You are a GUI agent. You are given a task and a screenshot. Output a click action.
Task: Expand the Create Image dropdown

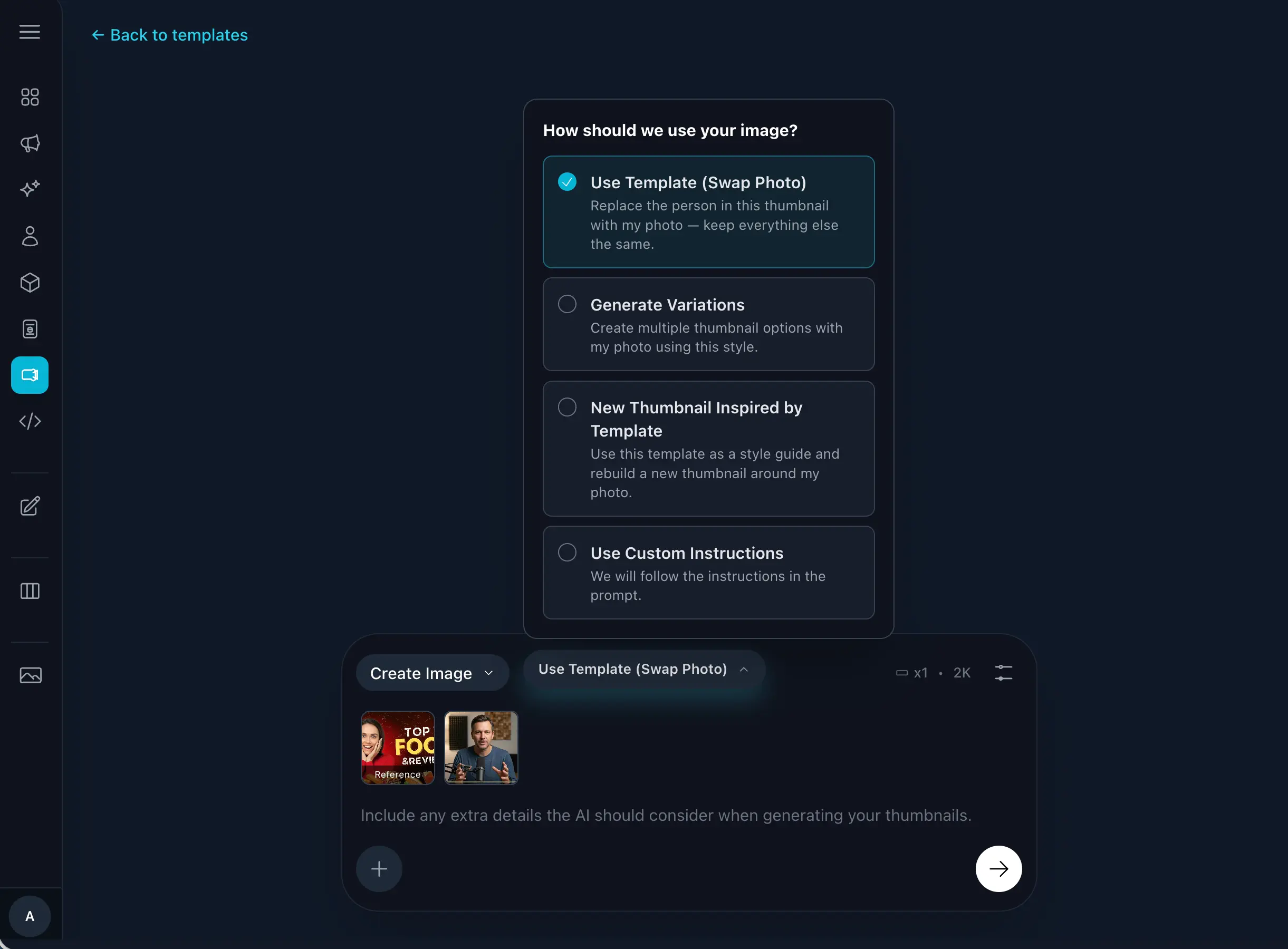pos(432,673)
